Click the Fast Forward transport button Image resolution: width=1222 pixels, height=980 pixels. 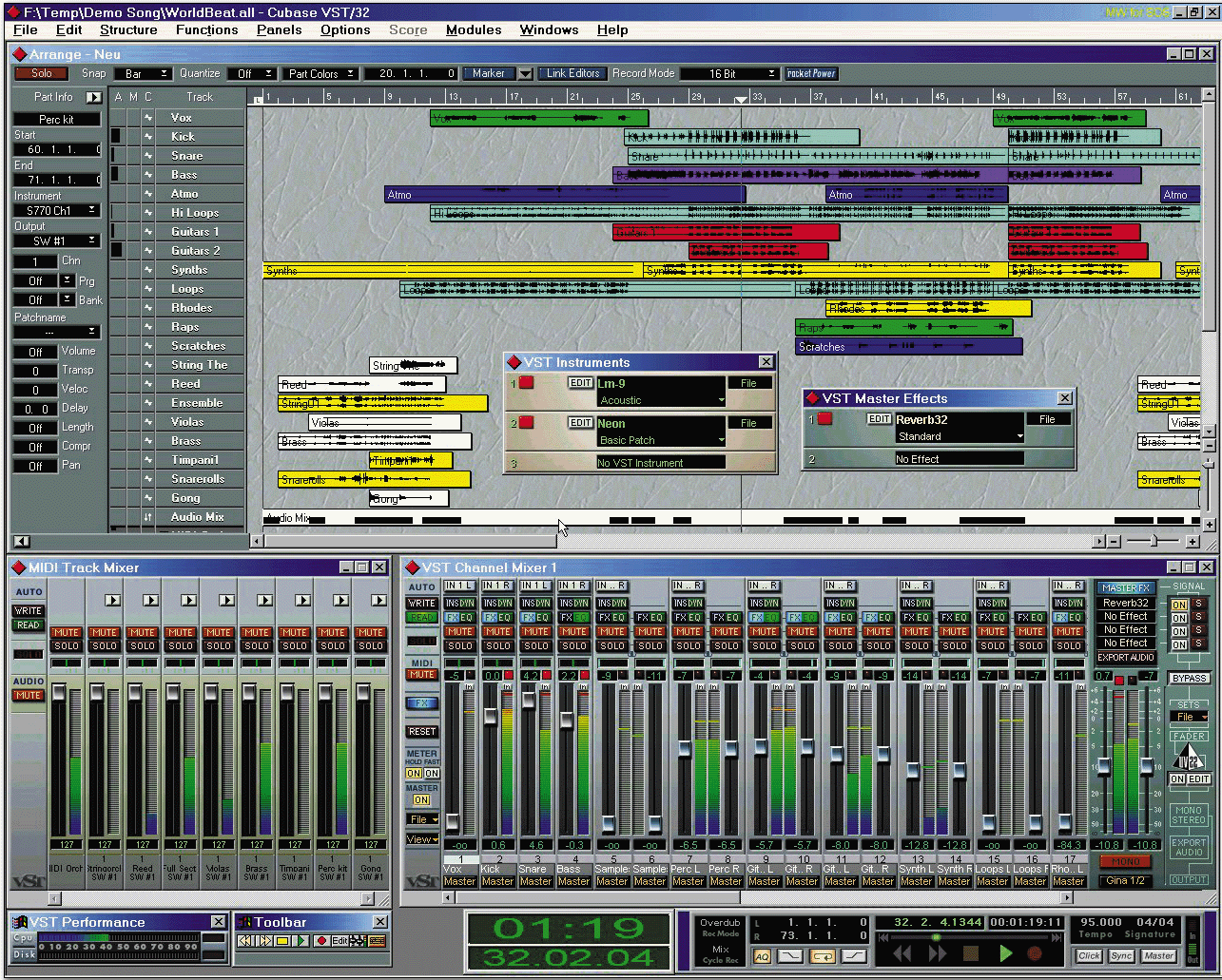click(x=936, y=953)
